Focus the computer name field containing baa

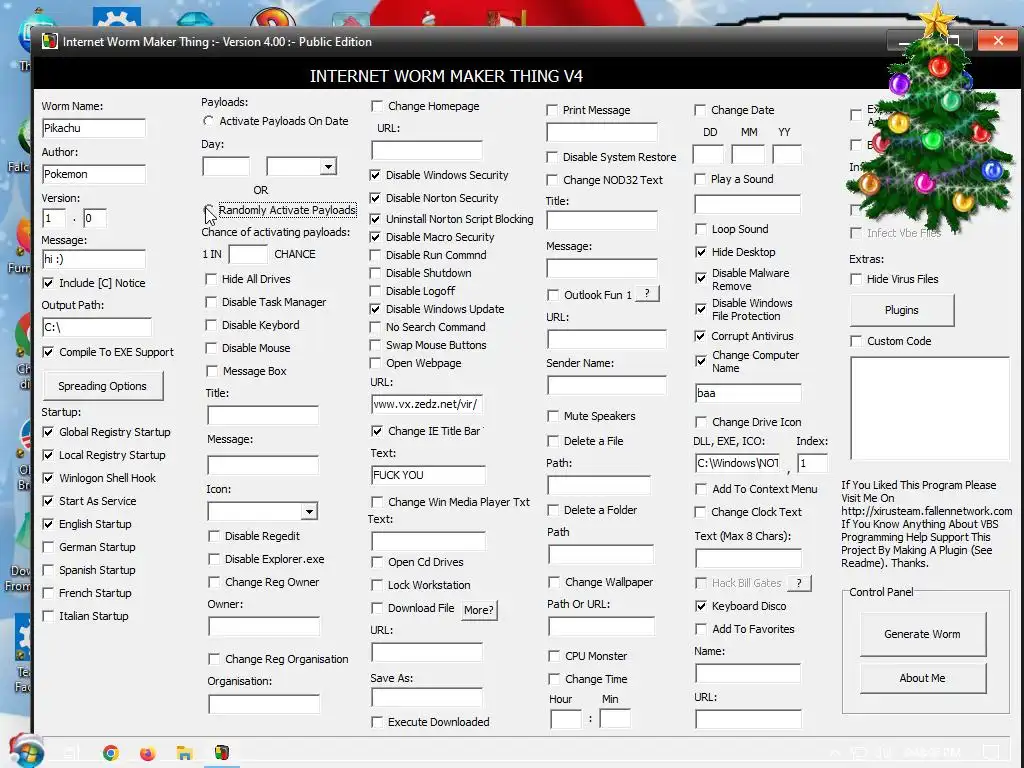[x=748, y=393]
